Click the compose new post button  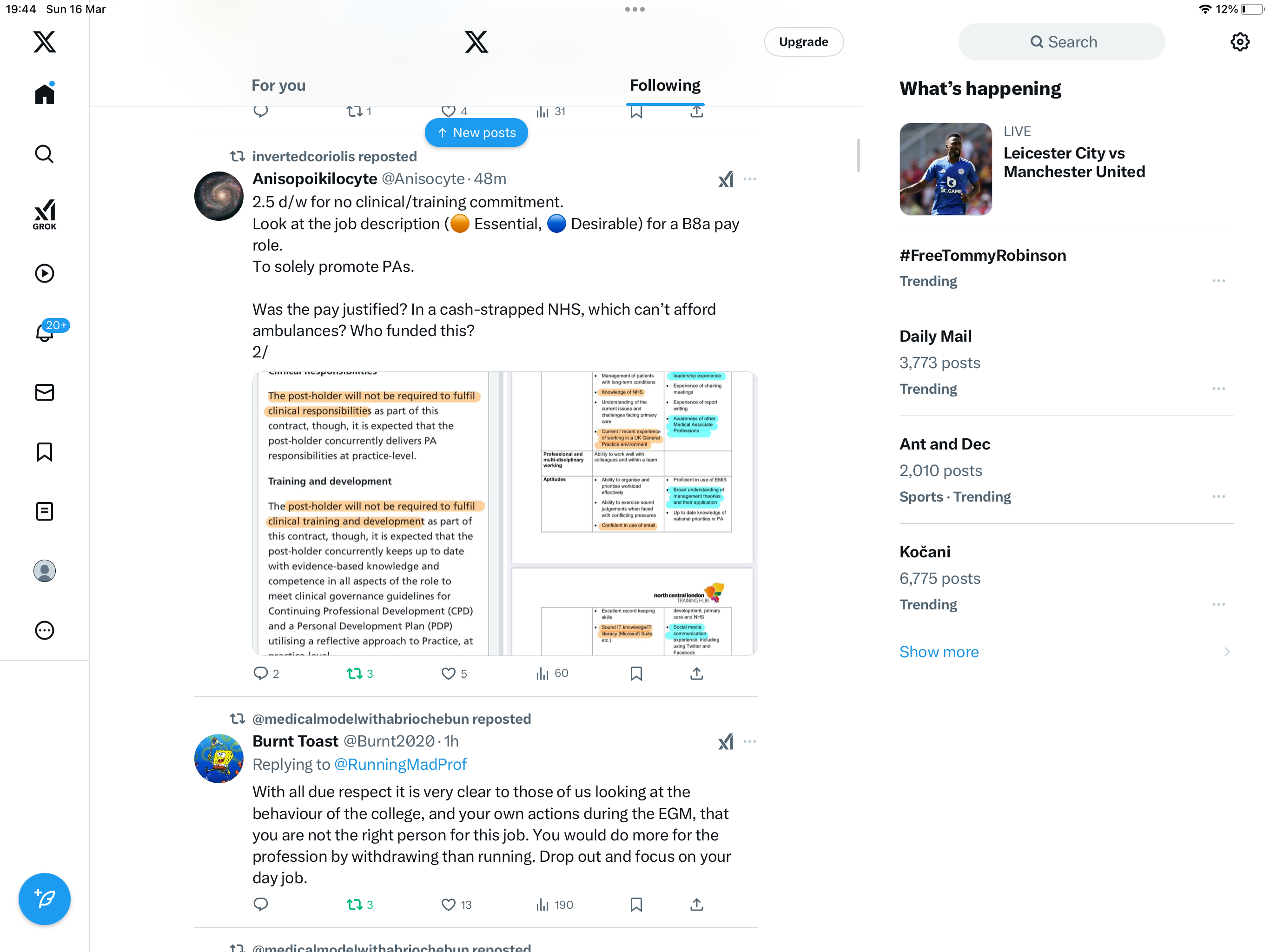44,899
